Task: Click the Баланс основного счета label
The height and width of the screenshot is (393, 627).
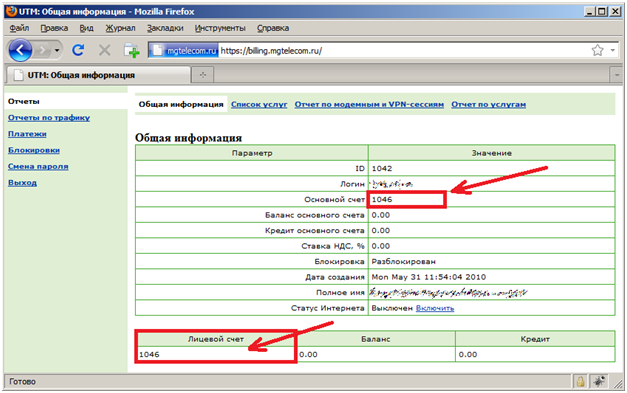Action: (x=315, y=215)
